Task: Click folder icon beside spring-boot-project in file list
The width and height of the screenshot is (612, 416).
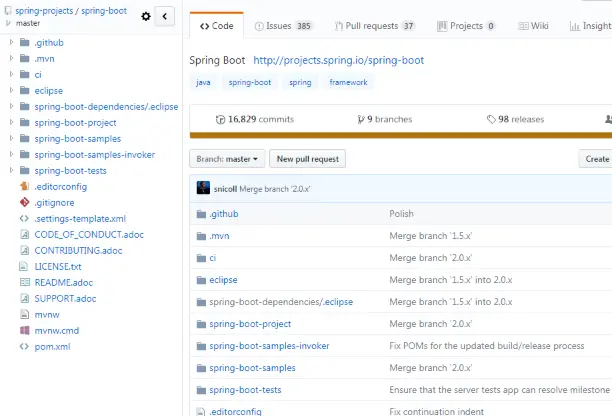Action: (x=201, y=324)
